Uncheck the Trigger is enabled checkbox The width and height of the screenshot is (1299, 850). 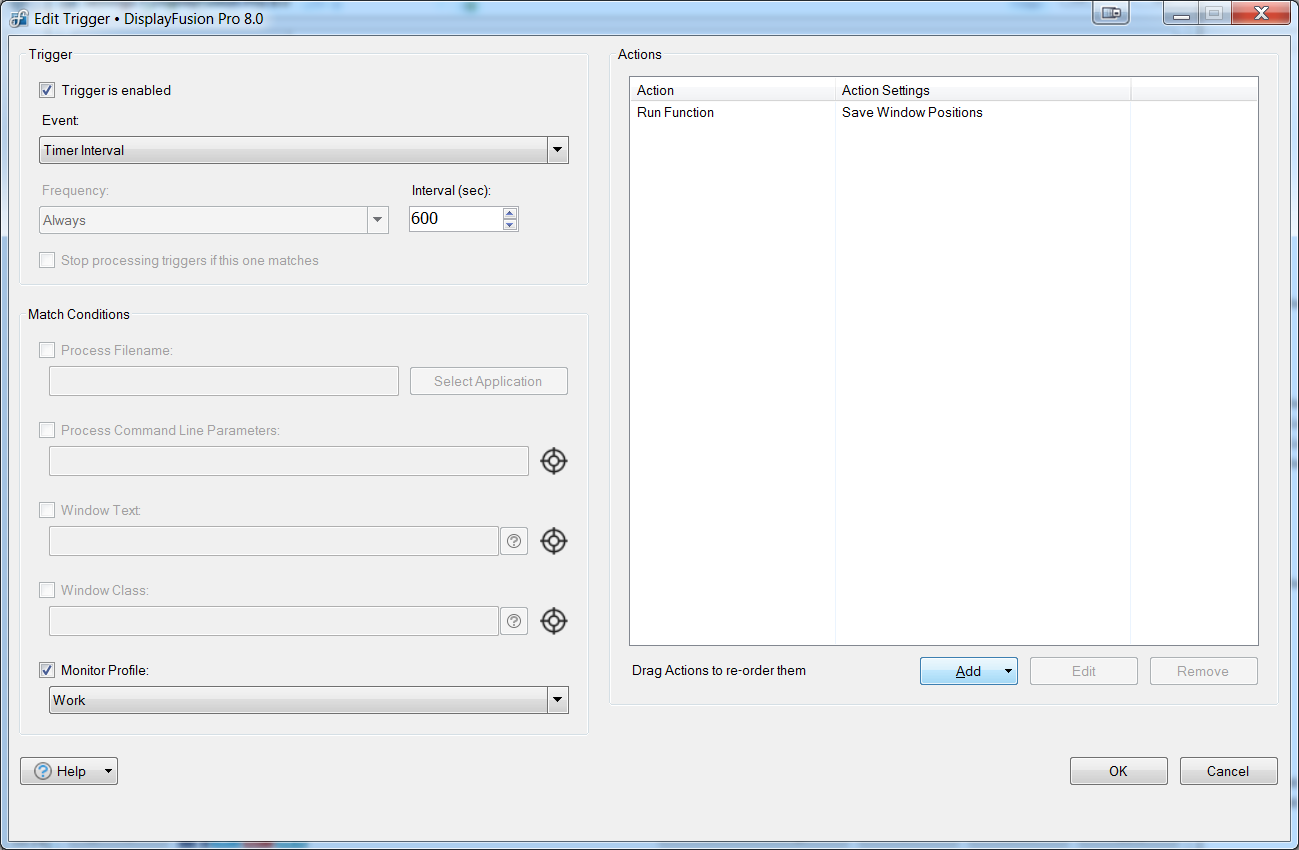click(x=47, y=90)
